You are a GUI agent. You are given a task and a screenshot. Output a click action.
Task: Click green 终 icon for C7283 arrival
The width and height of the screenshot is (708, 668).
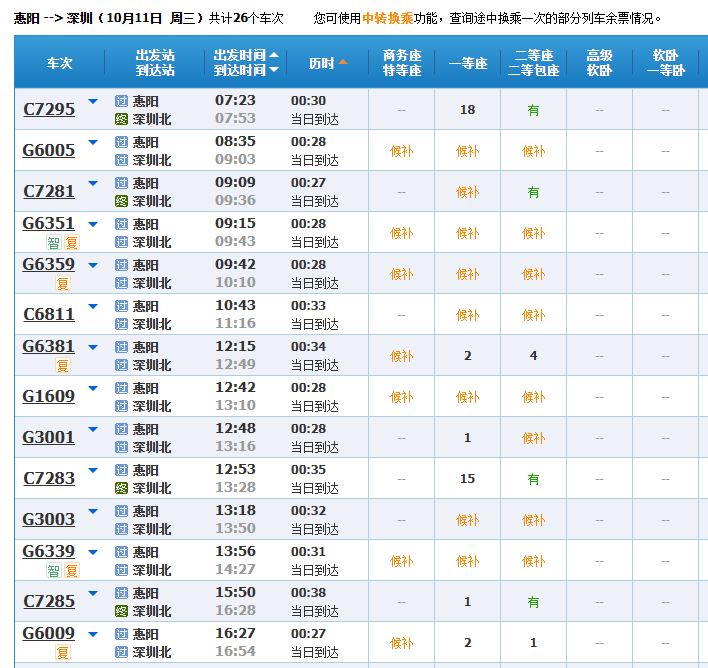click(x=121, y=488)
